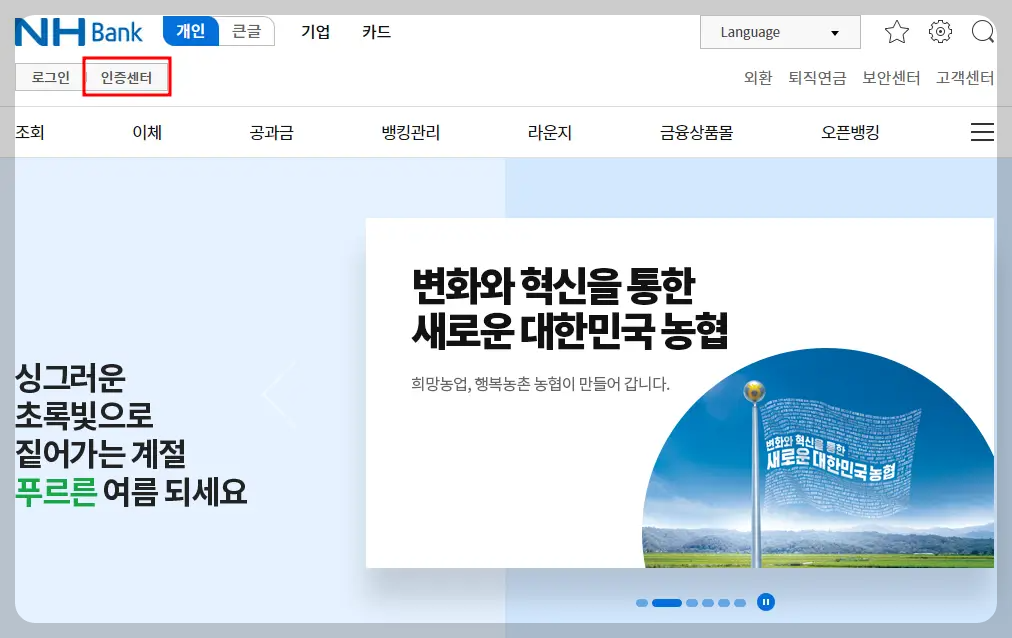Screen dimensions: 1012x638
Task: Go to 고객센터 customer service
Action: 964,77
